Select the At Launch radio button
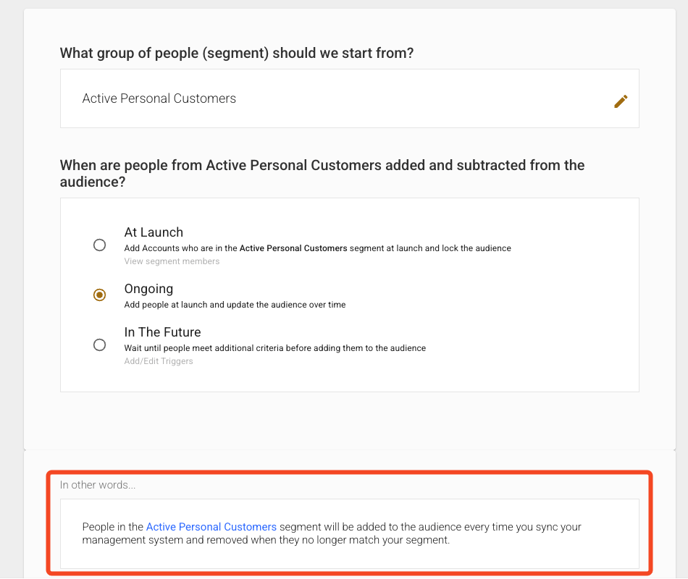688x579 pixels. (99, 245)
